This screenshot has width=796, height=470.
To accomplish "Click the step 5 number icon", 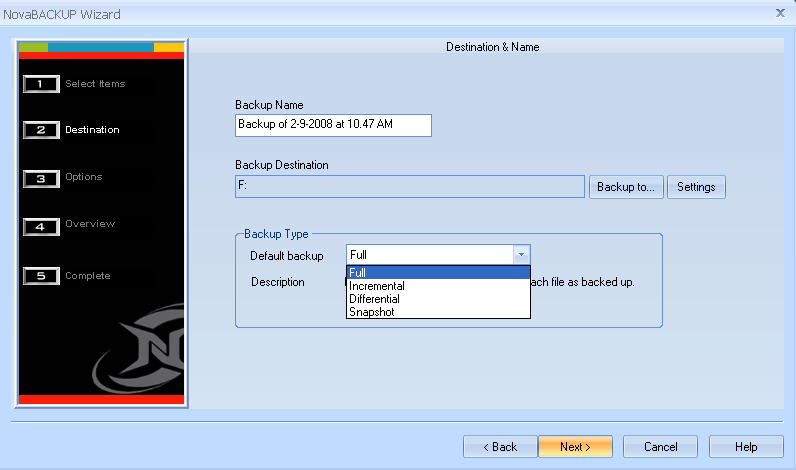I will coord(41,276).
